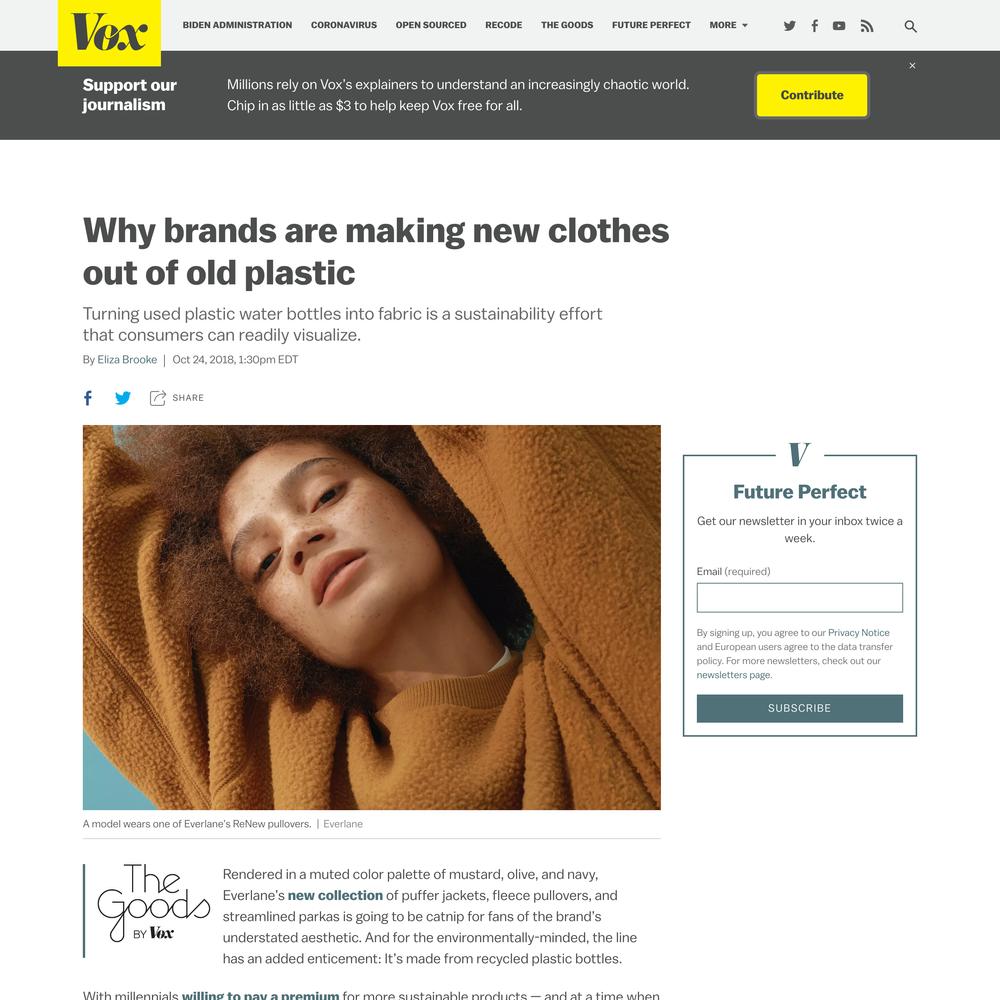Open author Eliza Brooke's page

point(127,360)
